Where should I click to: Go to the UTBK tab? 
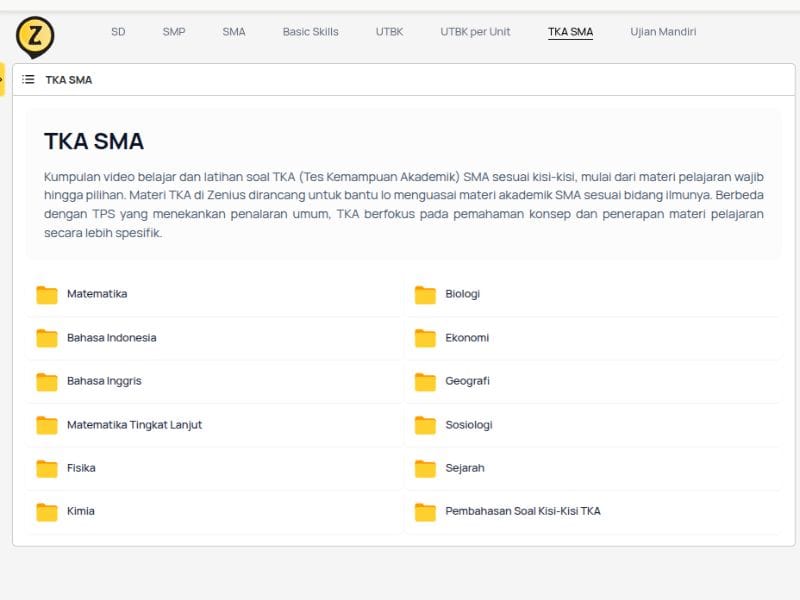coord(389,32)
